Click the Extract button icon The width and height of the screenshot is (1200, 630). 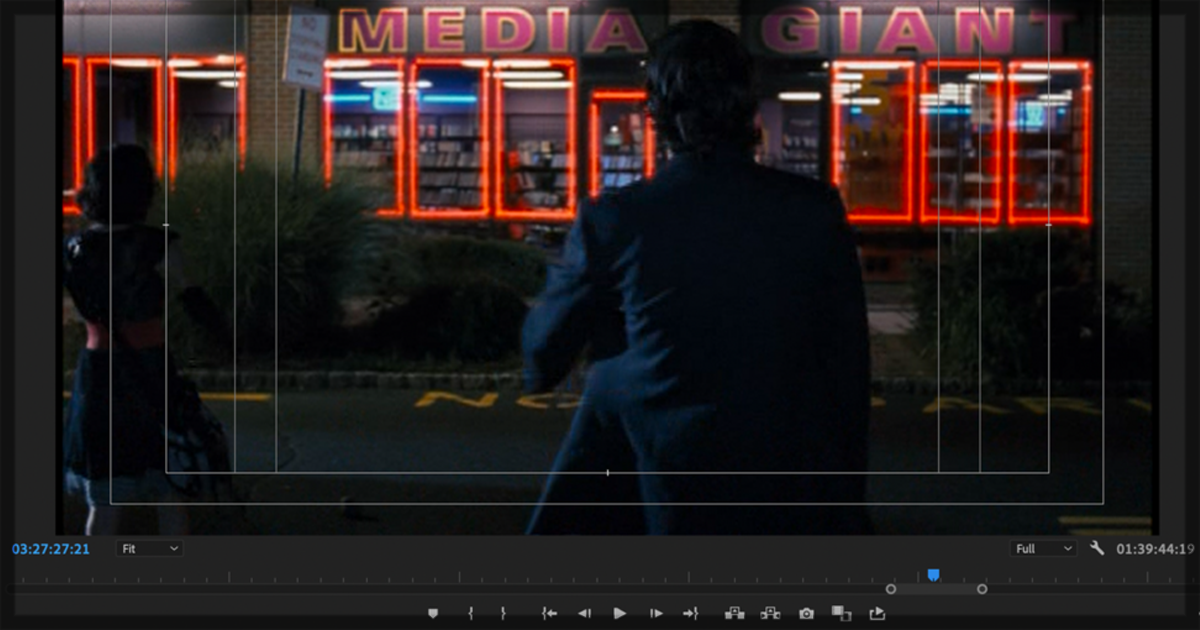(770, 613)
